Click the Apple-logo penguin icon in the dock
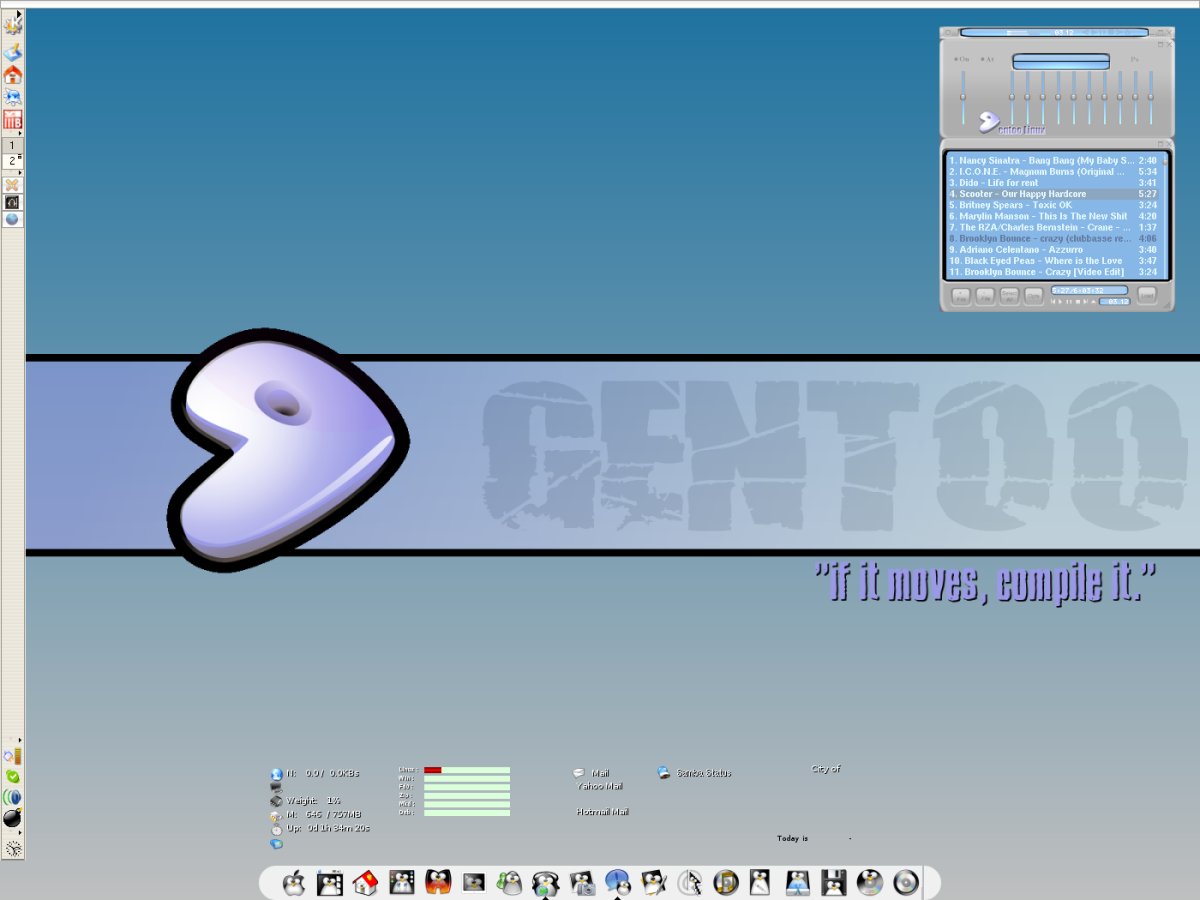 (294, 883)
